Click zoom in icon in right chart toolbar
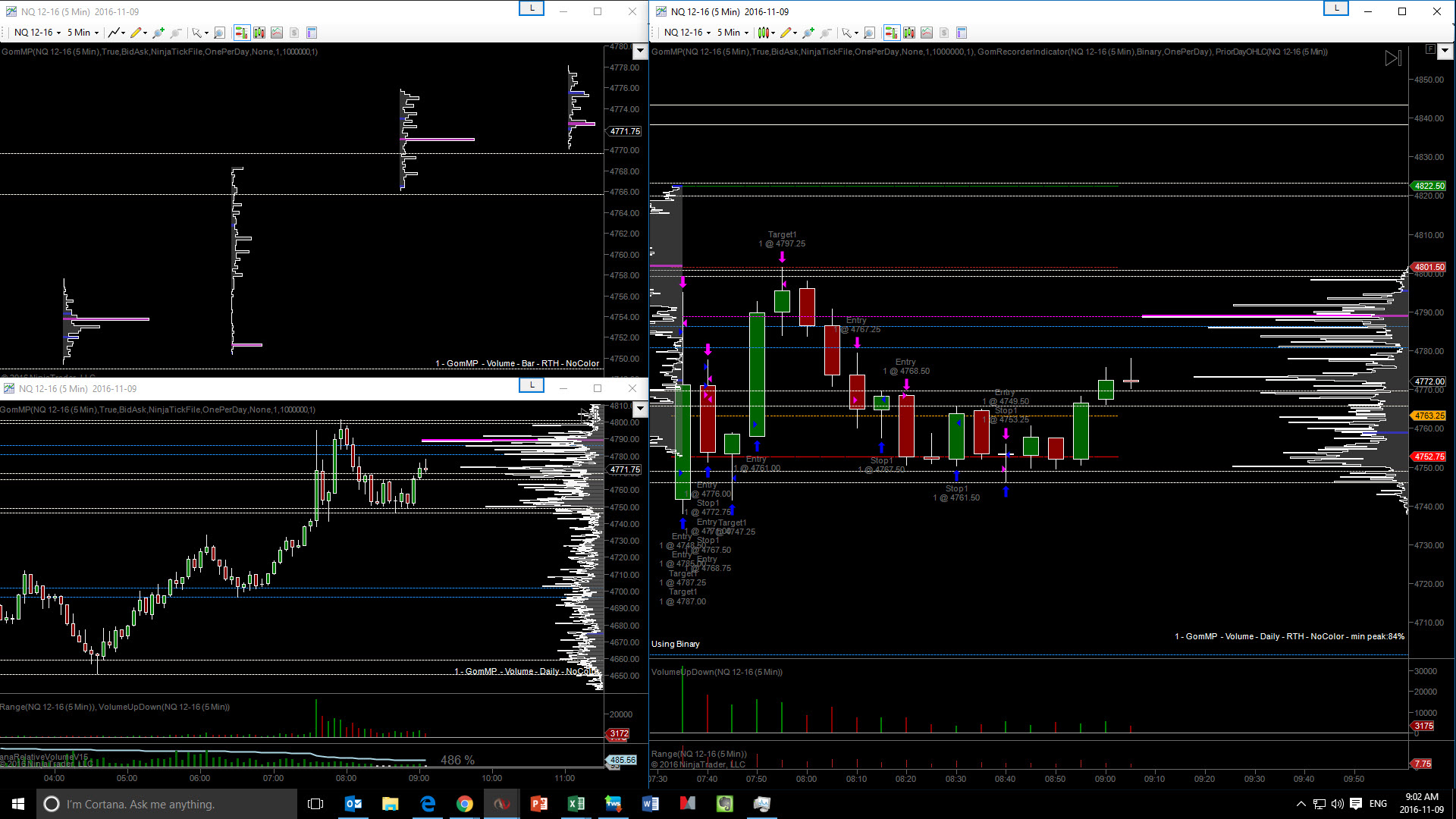 click(808, 33)
